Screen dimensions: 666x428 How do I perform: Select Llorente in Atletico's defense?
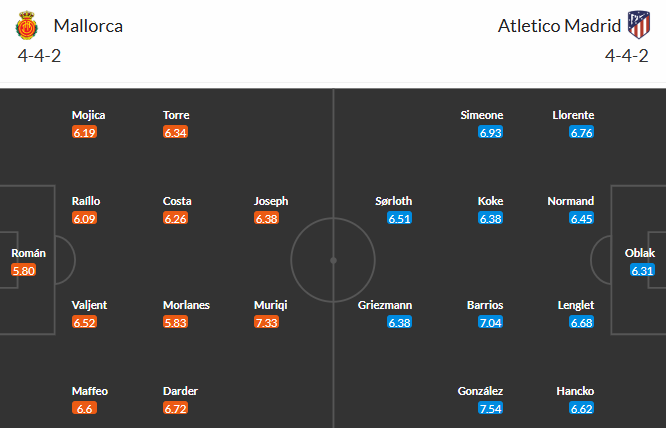572,115
